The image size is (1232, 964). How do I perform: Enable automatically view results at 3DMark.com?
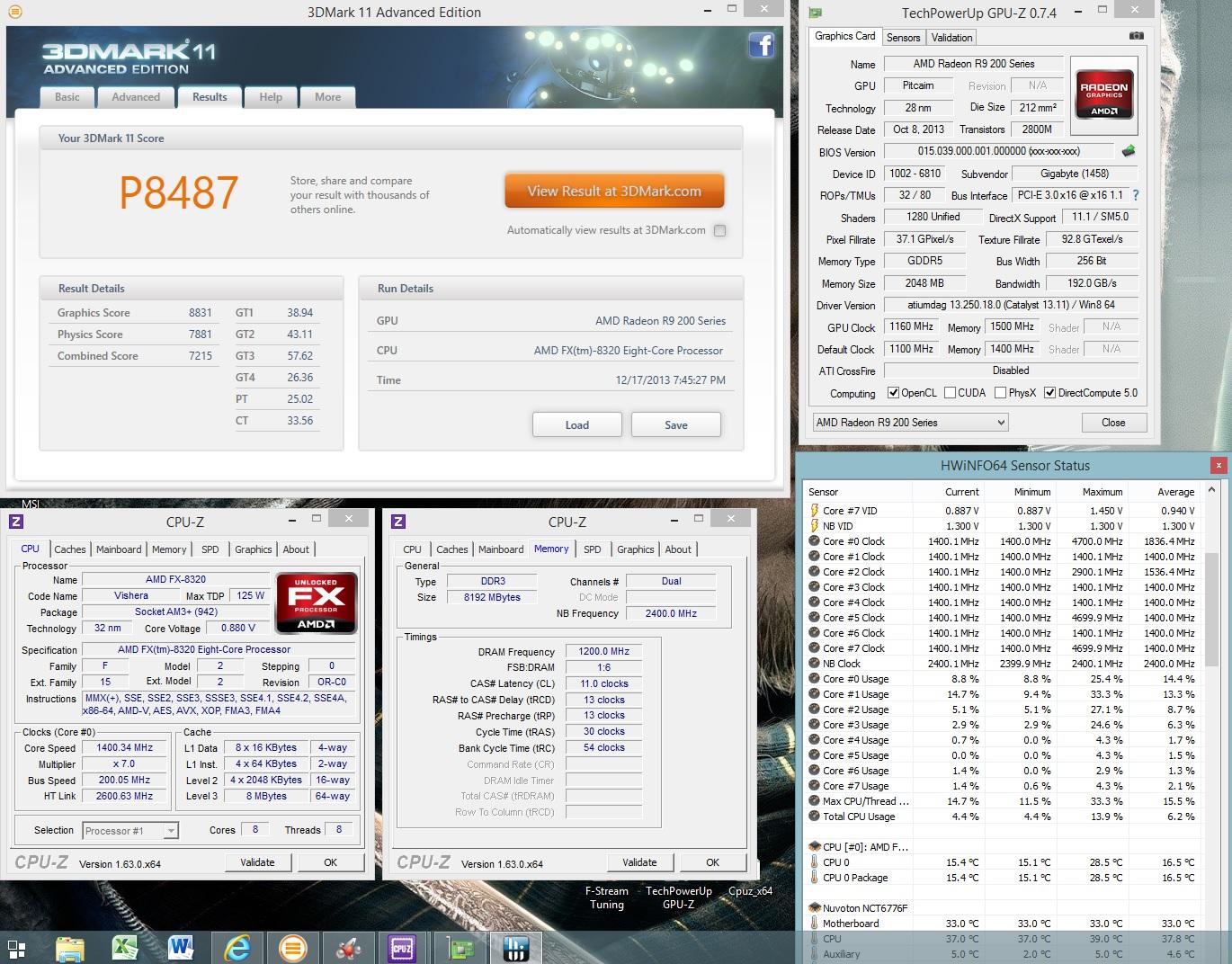719,230
